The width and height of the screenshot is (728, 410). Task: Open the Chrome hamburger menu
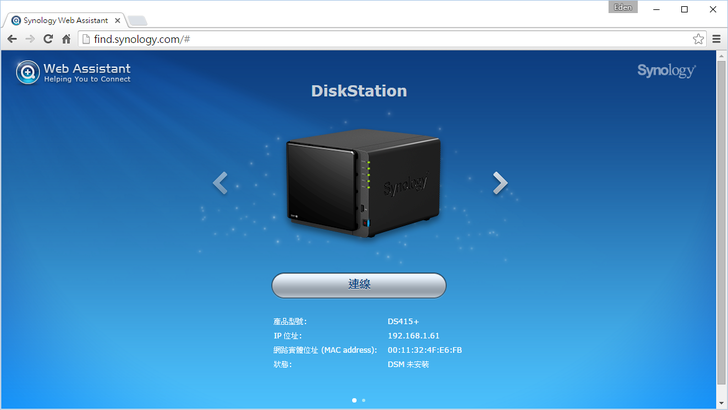716,39
